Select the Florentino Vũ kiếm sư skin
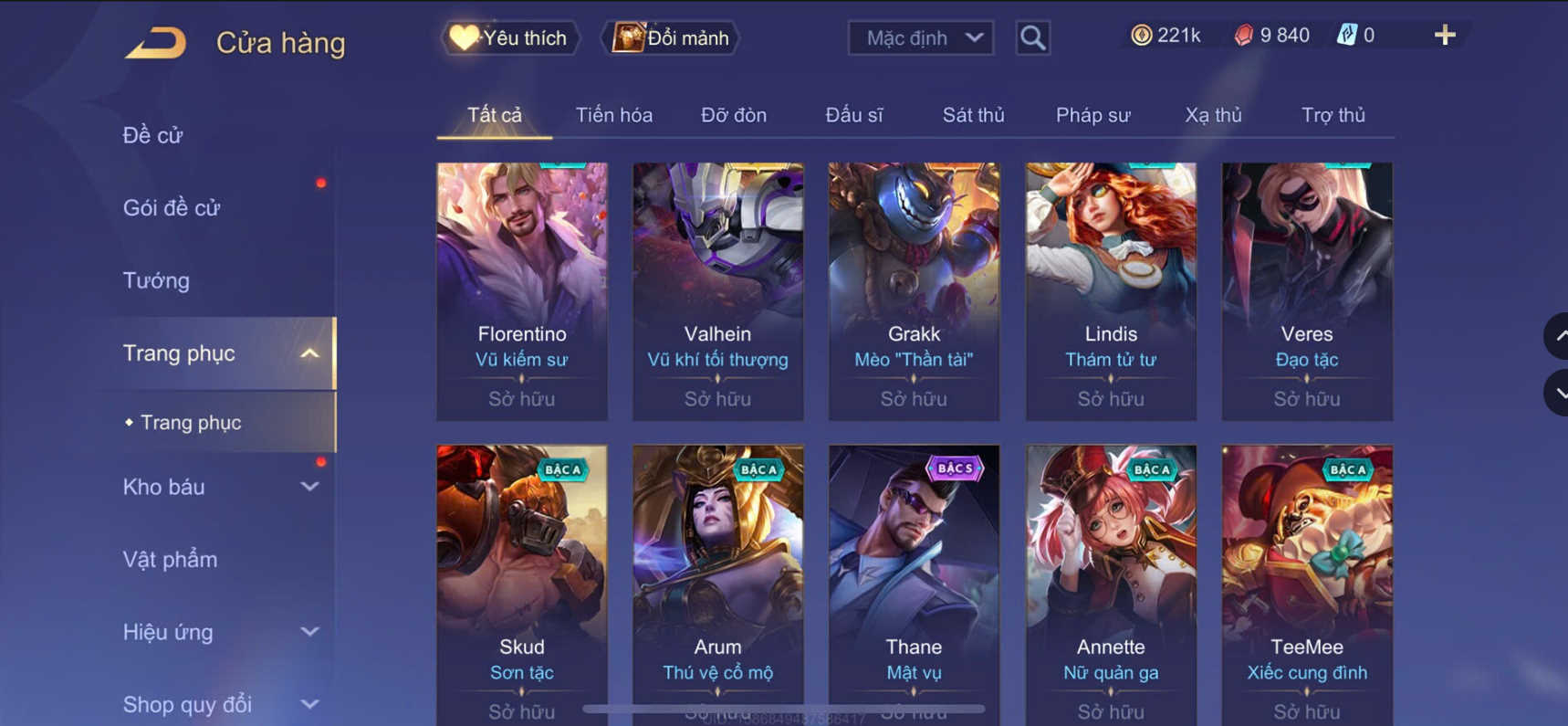Viewport: 1568px width, 726px height. (x=522, y=291)
